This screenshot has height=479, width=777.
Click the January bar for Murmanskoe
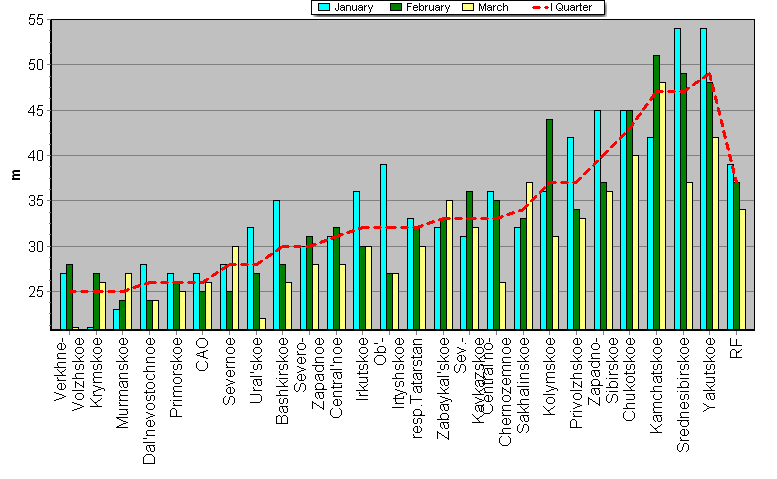click(x=116, y=319)
